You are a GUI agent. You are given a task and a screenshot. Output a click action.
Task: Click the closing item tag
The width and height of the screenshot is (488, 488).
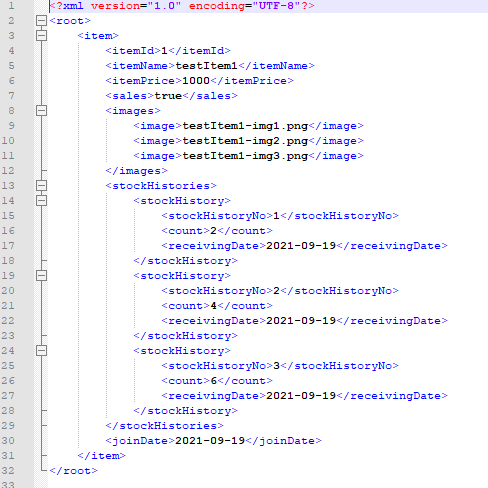pos(101,456)
